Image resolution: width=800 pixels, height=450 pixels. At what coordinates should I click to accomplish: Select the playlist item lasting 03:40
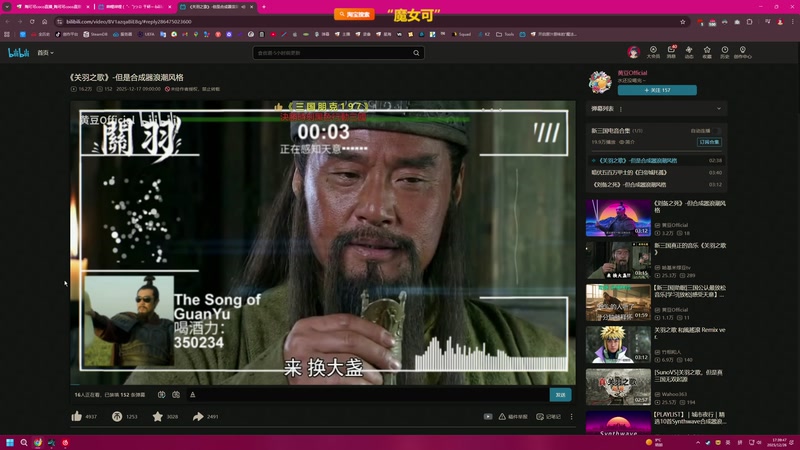click(656, 172)
